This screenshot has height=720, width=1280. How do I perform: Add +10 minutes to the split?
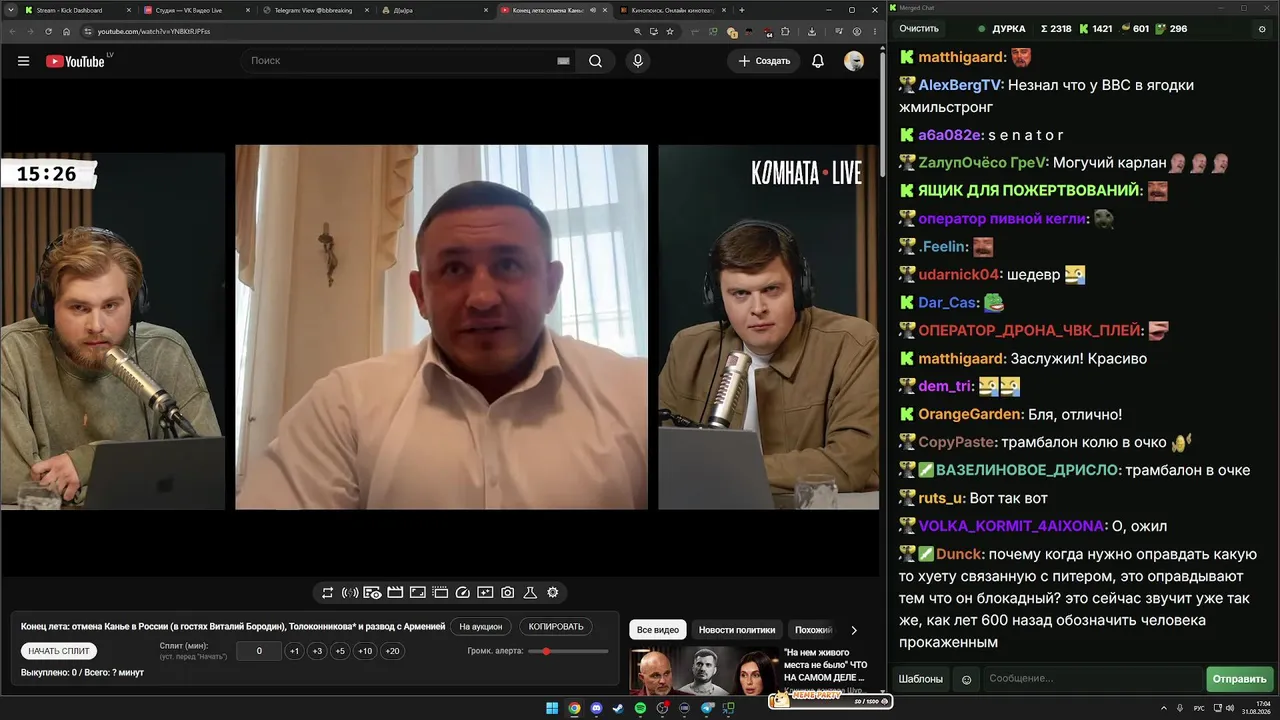pyautogui.click(x=365, y=651)
